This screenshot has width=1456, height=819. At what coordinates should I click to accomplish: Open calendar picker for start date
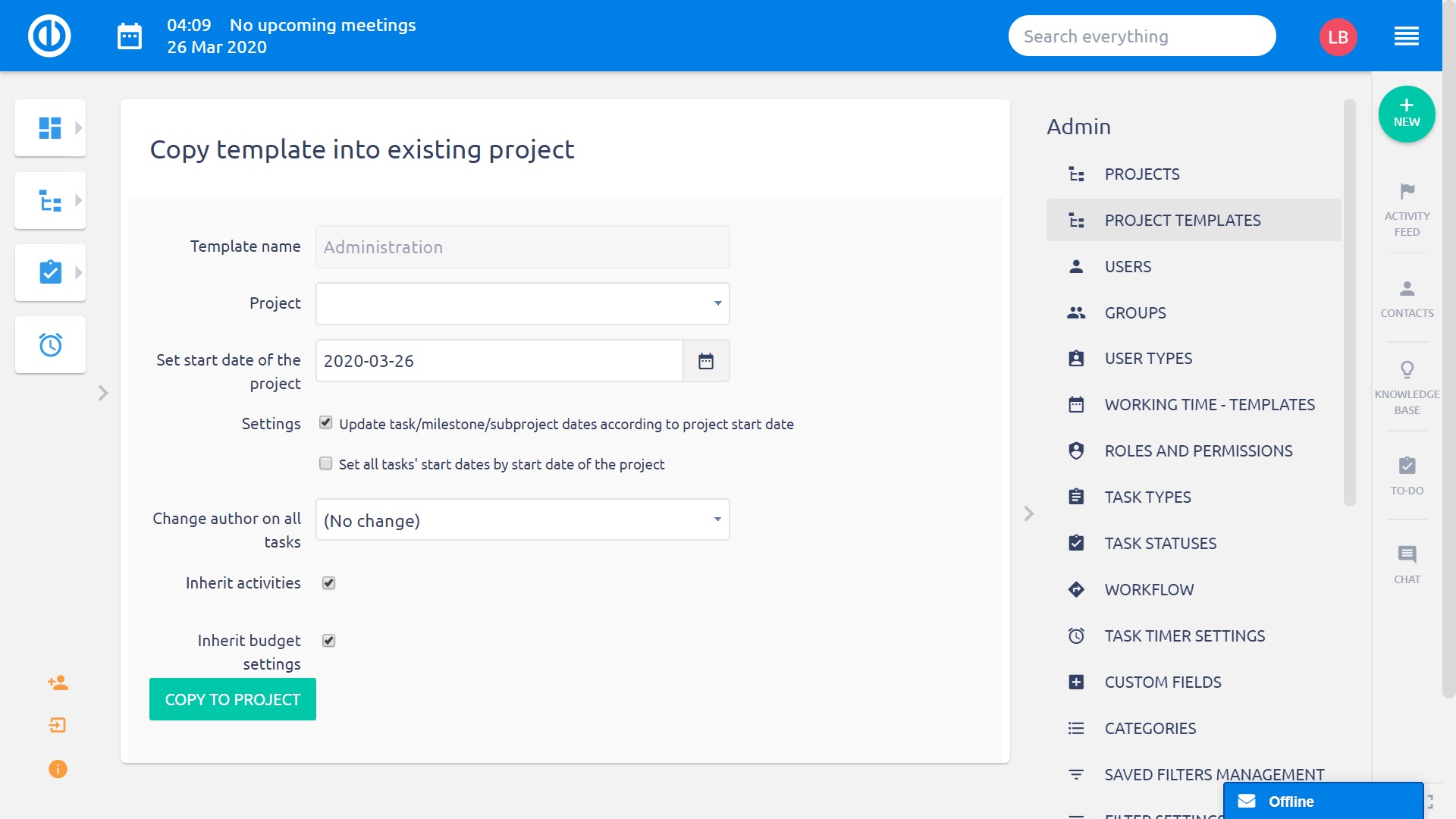click(x=705, y=361)
